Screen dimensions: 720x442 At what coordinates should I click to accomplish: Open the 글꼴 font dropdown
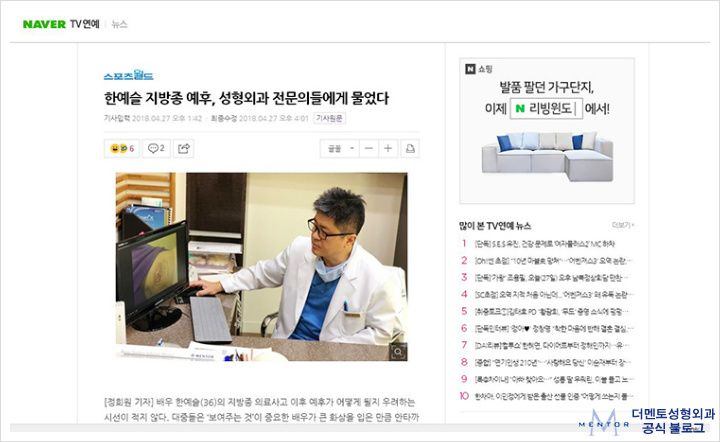[340, 148]
